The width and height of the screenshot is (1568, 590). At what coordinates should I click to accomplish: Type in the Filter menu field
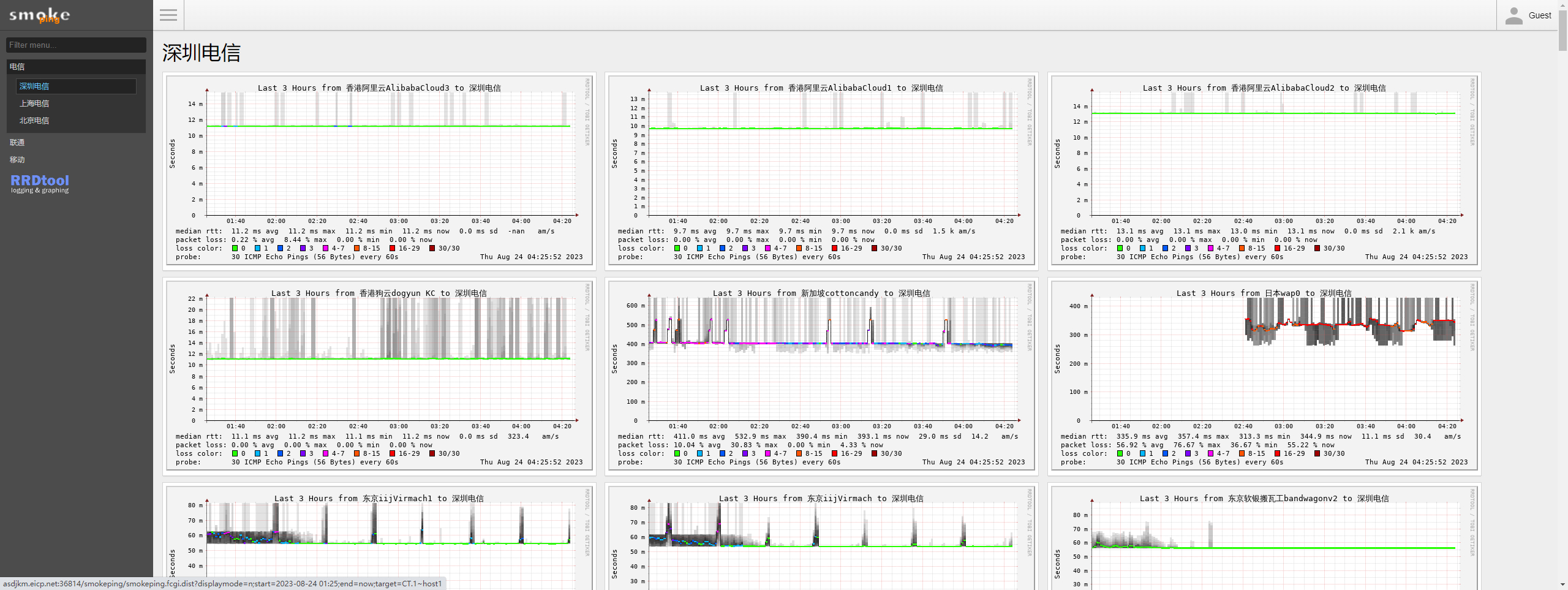pyautogui.click(x=76, y=45)
